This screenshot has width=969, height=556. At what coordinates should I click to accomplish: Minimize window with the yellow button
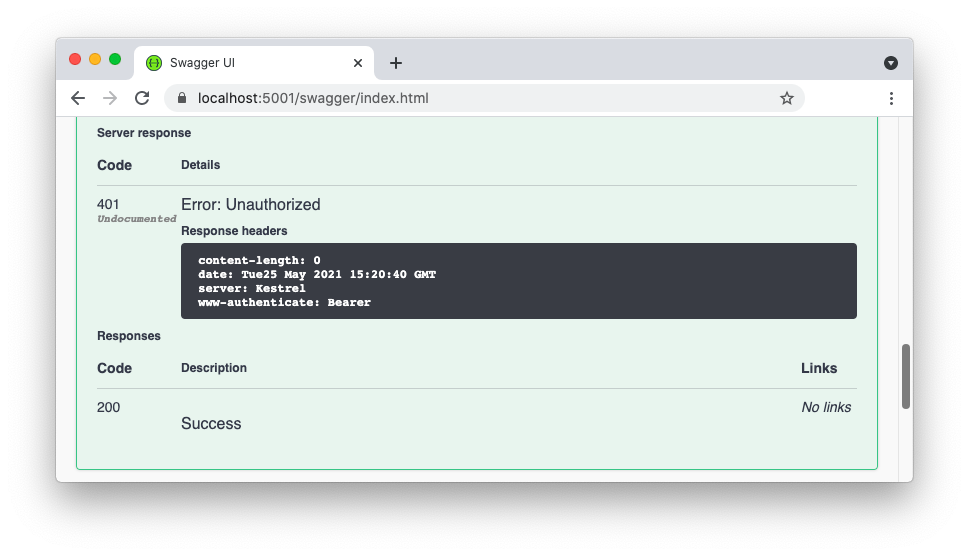pyautogui.click(x=95, y=59)
